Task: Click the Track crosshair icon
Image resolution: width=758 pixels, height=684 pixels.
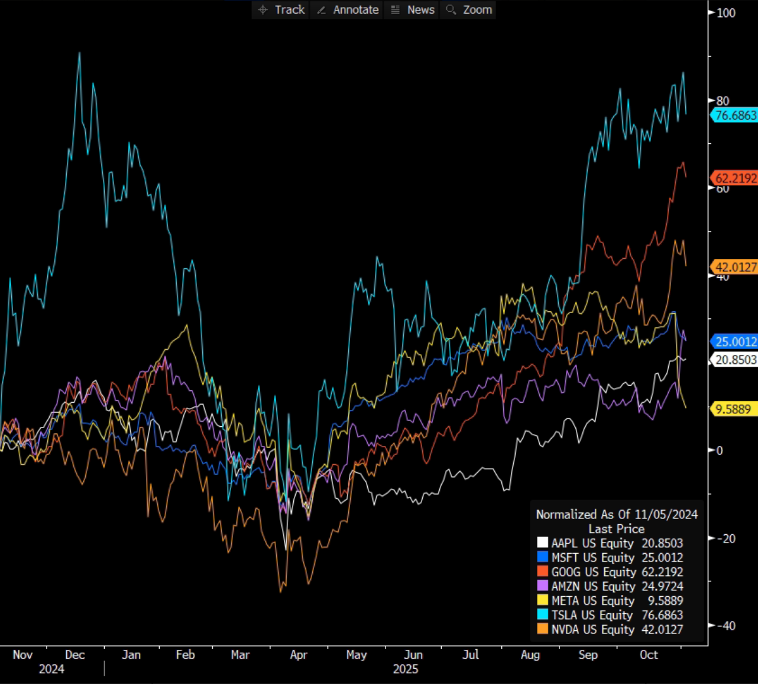Action: click(263, 10)
